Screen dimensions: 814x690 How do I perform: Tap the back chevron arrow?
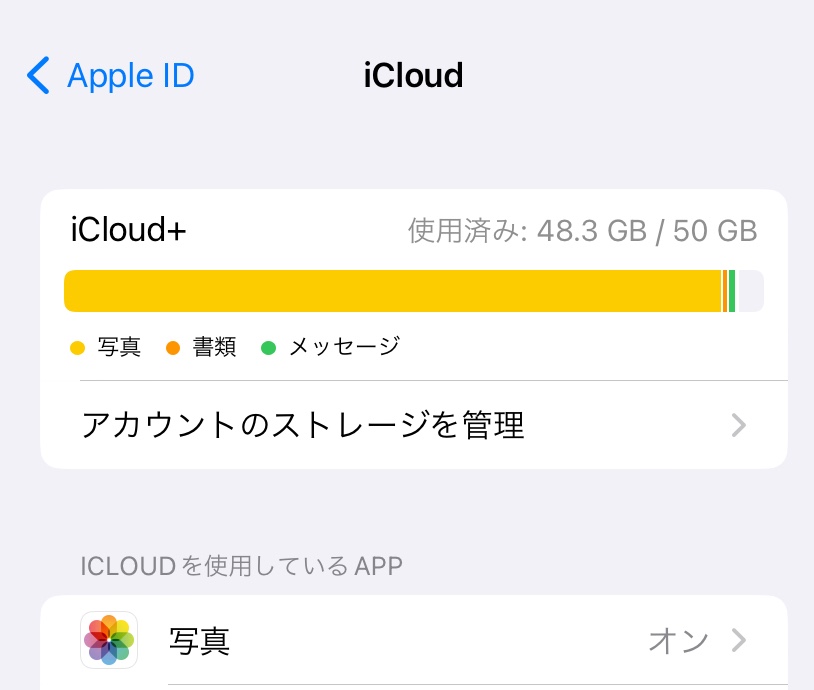coord(38,76)
